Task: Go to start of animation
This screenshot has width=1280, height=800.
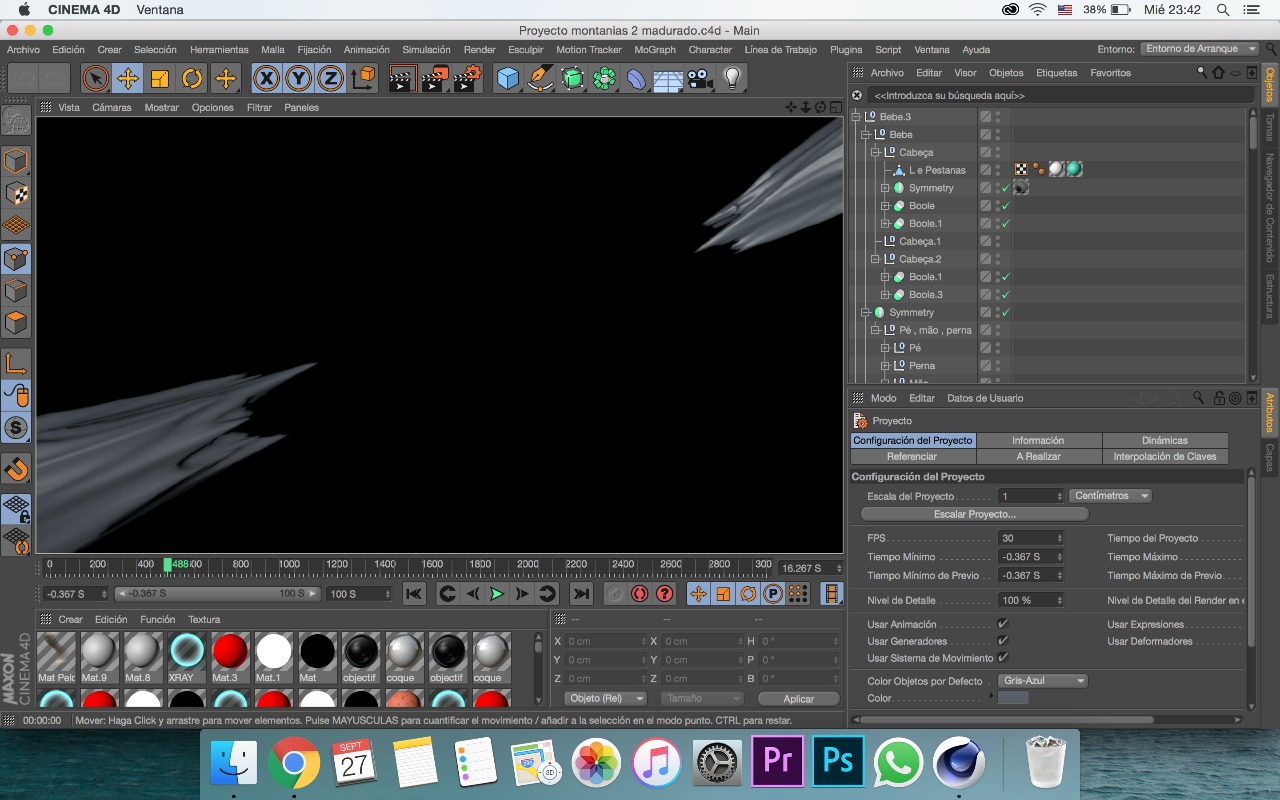Action: [414, 594]
